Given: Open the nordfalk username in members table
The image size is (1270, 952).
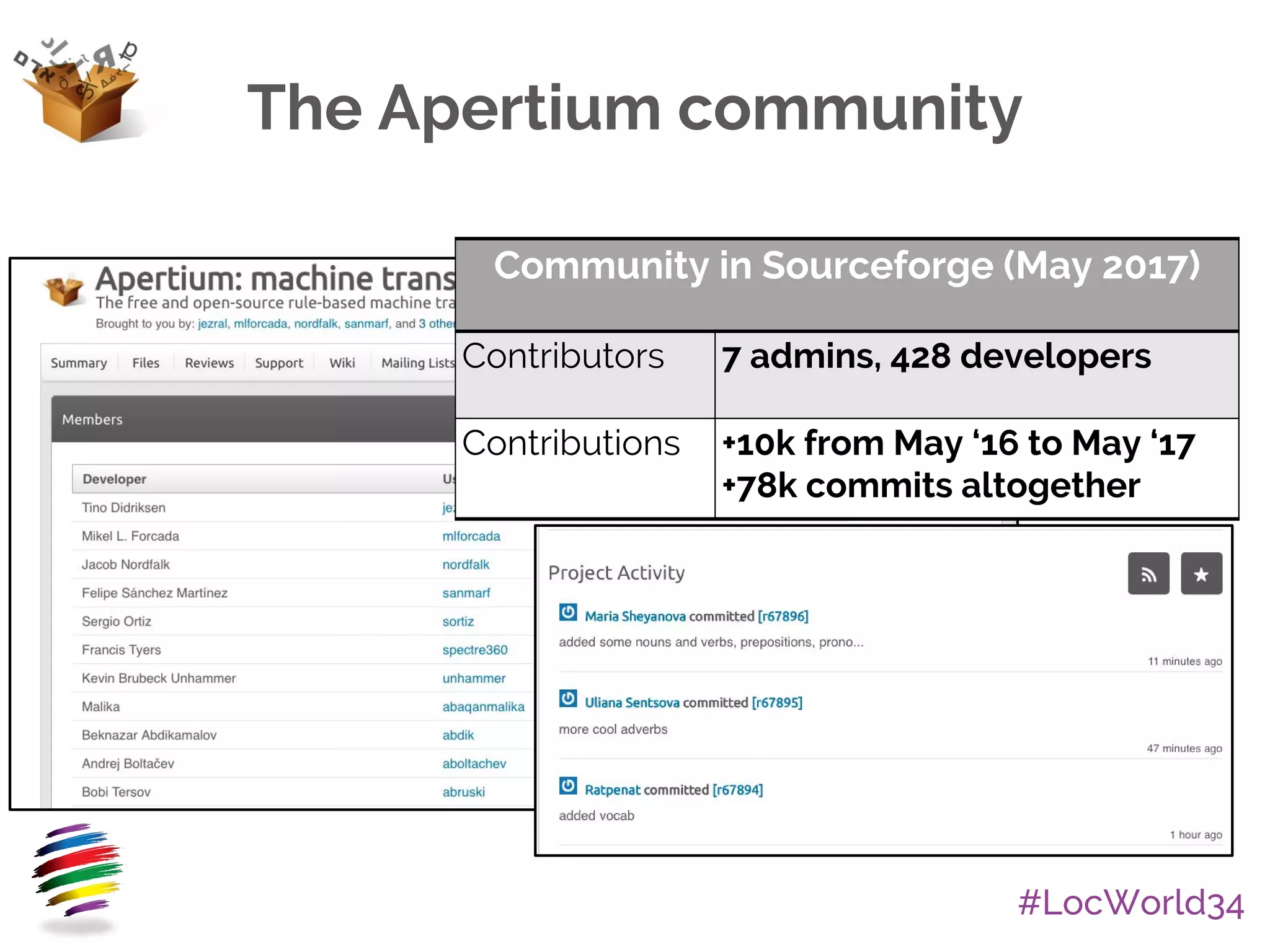Looking at the screenshot, I should 466,565.
